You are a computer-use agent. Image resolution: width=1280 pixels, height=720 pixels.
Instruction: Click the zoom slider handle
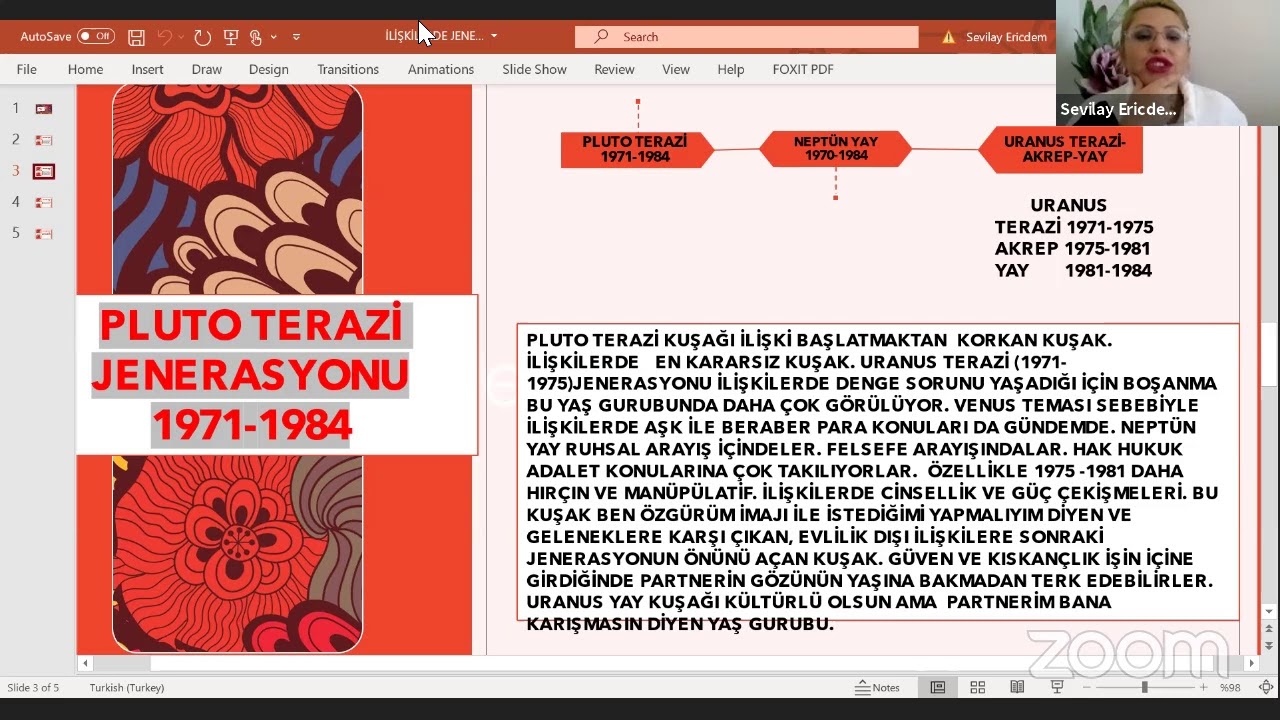tap(1145, 687)
